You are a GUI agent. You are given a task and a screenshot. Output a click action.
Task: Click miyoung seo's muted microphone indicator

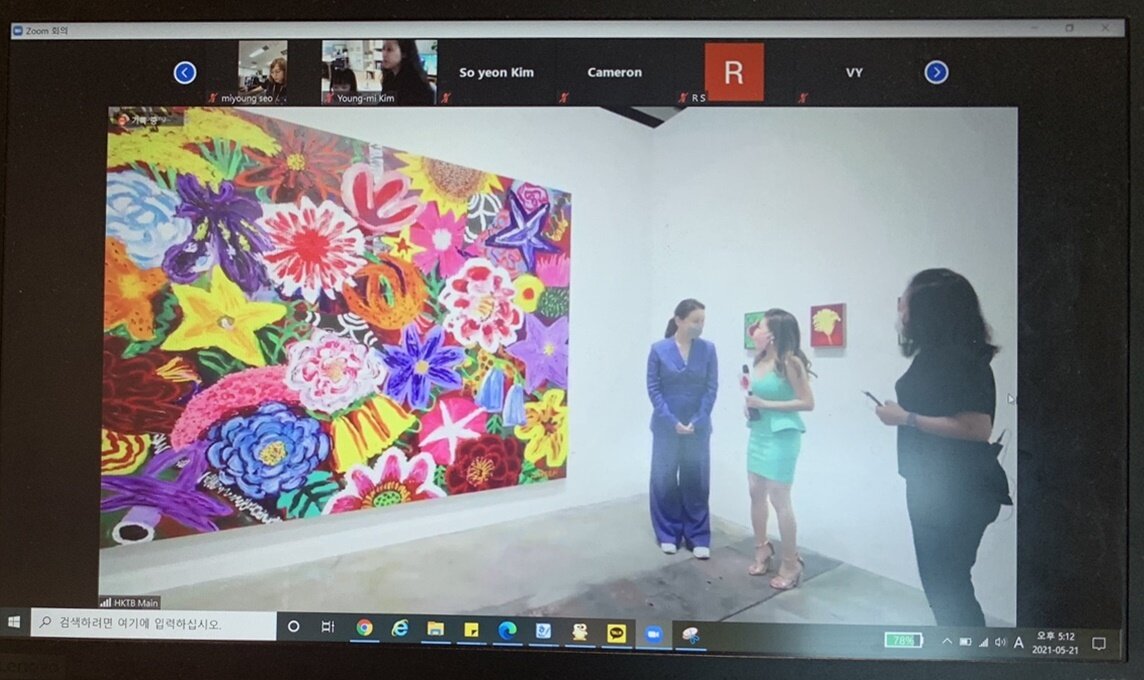(x=212, y=98)
